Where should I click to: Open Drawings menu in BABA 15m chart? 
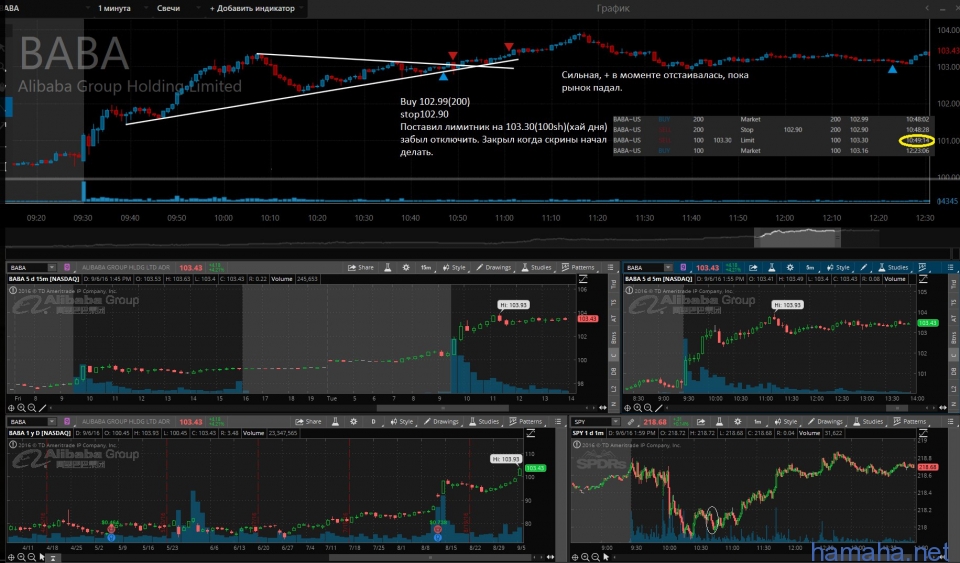(x=493, y=267)
